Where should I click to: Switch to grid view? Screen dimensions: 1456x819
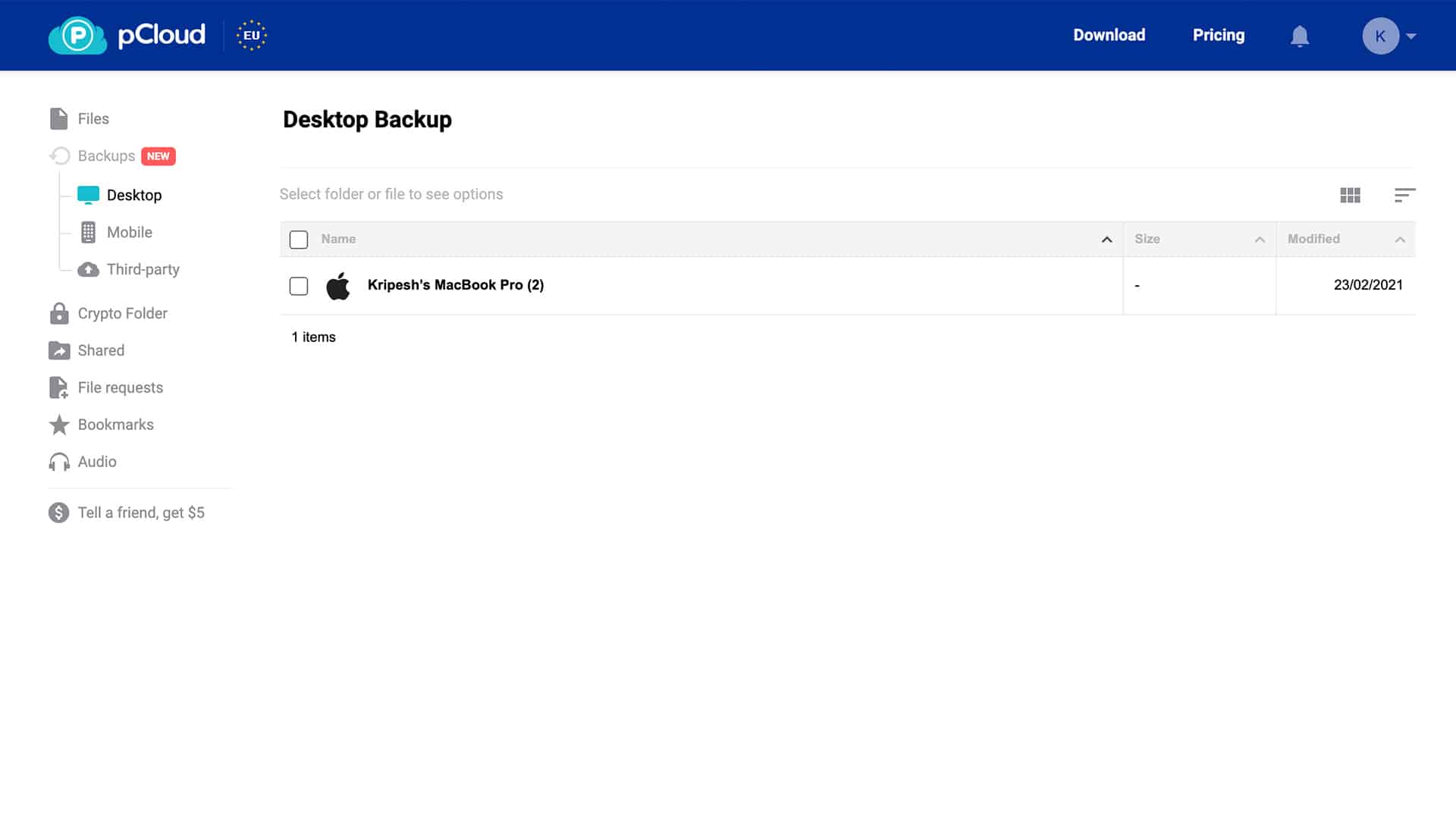[1350, 195]
